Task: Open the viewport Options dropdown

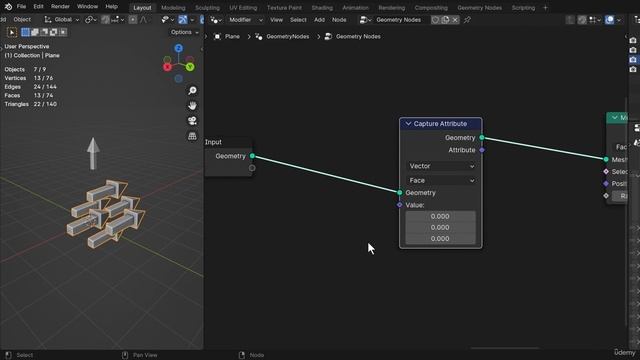Action: pos(185,32)
